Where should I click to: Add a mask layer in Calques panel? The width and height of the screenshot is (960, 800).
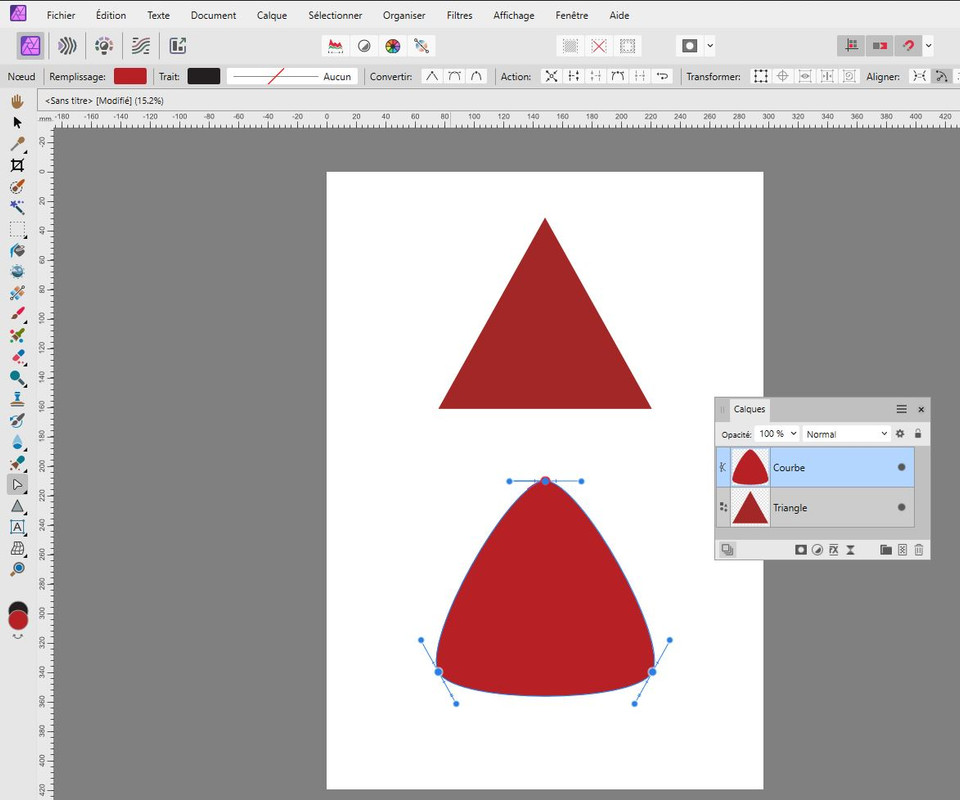pyautogui.click(x=800, y=550)
